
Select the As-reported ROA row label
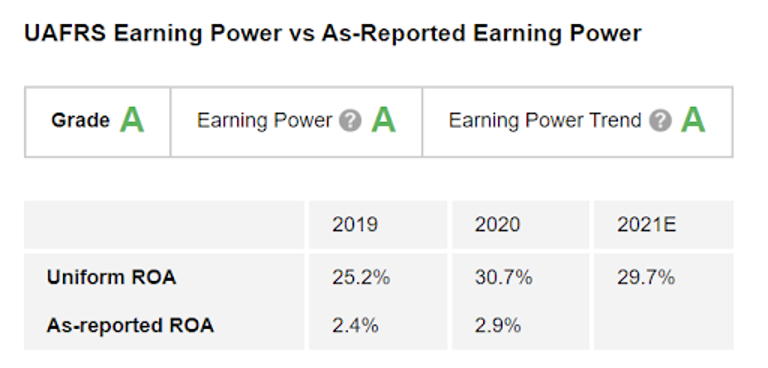(x=130, y=325)
